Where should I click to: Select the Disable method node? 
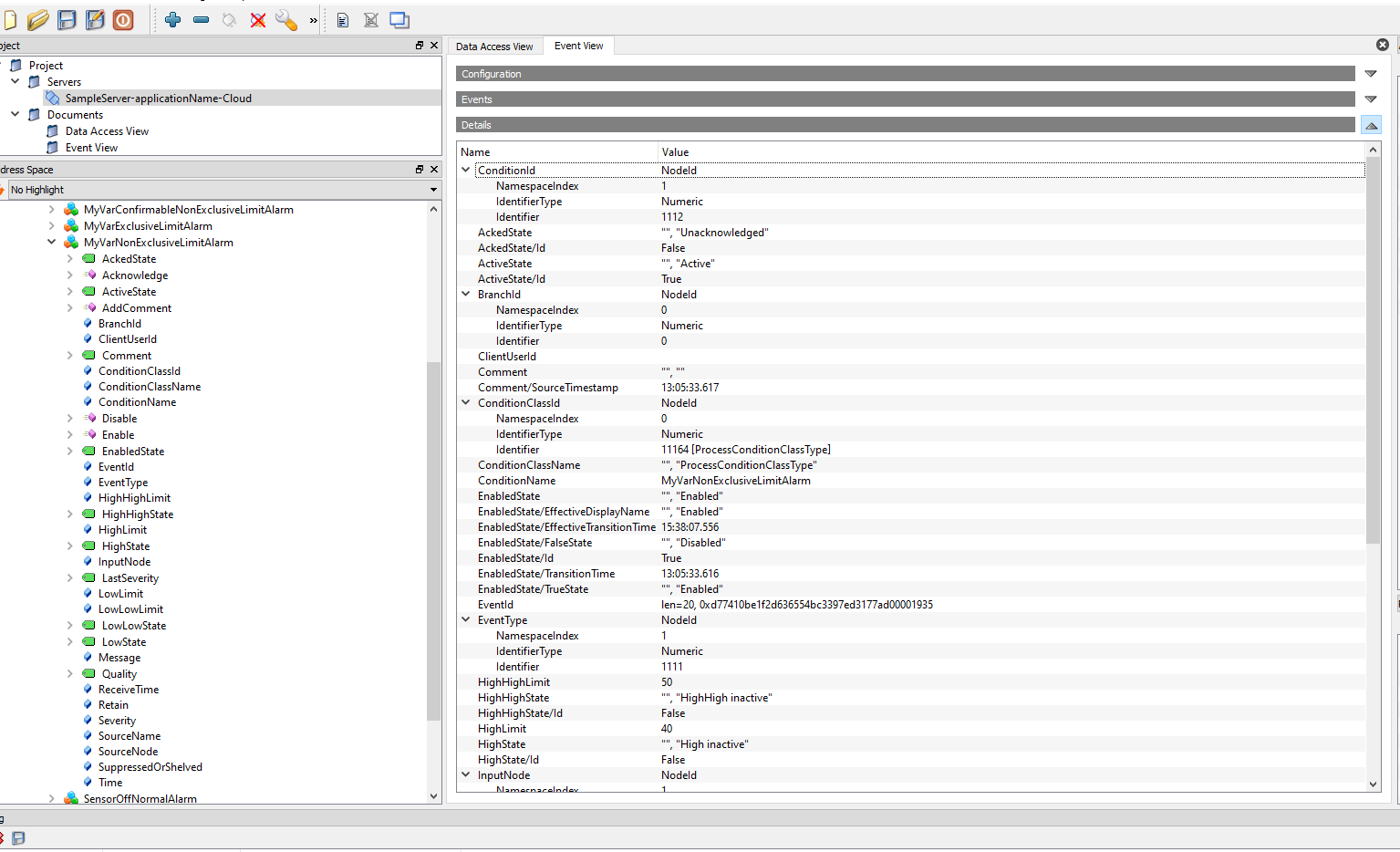pyautogui.click(x=119, y=419)
